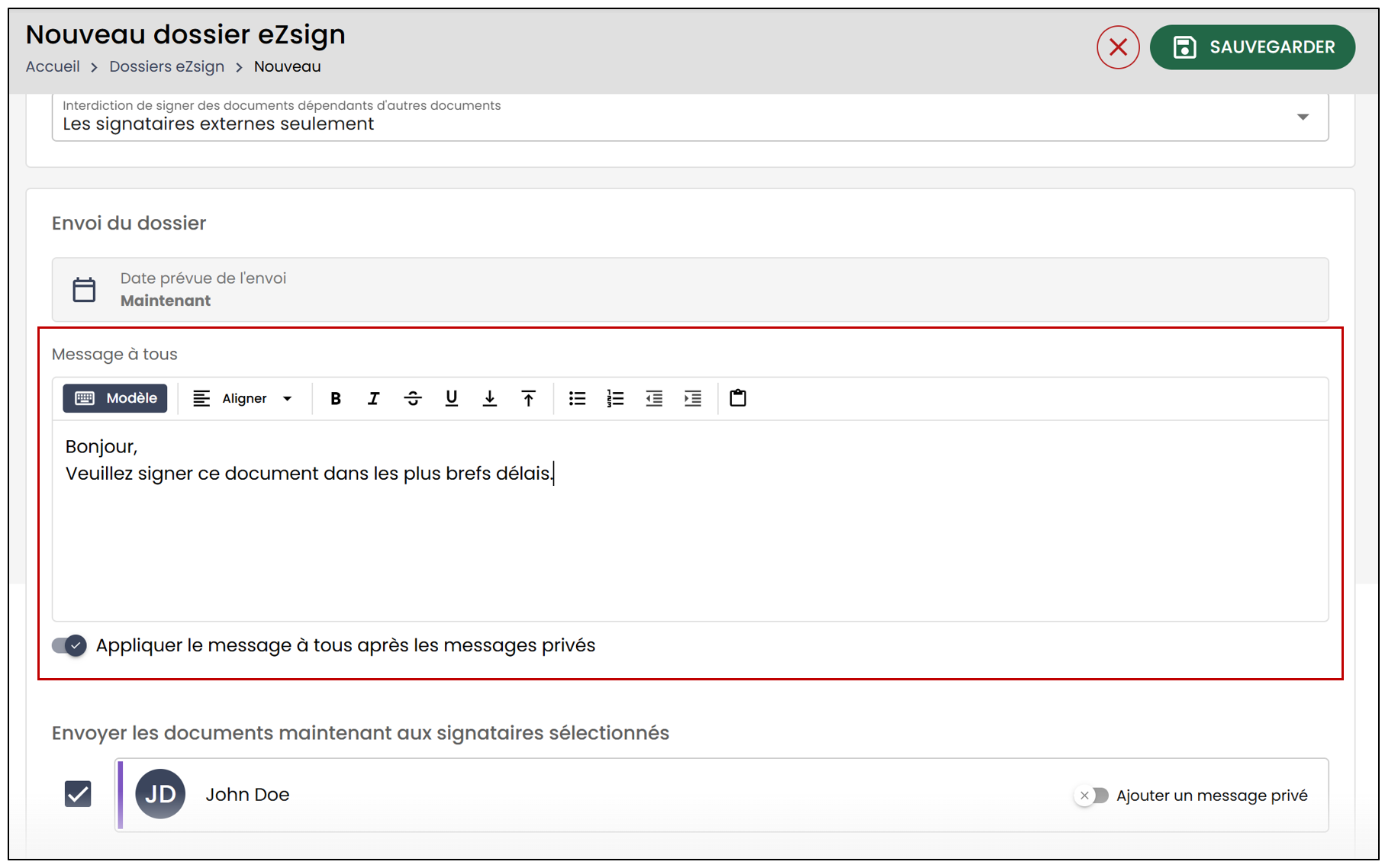Underline the selected message text
Viewport: 1385px width, 868px height.
click(451, 398)
